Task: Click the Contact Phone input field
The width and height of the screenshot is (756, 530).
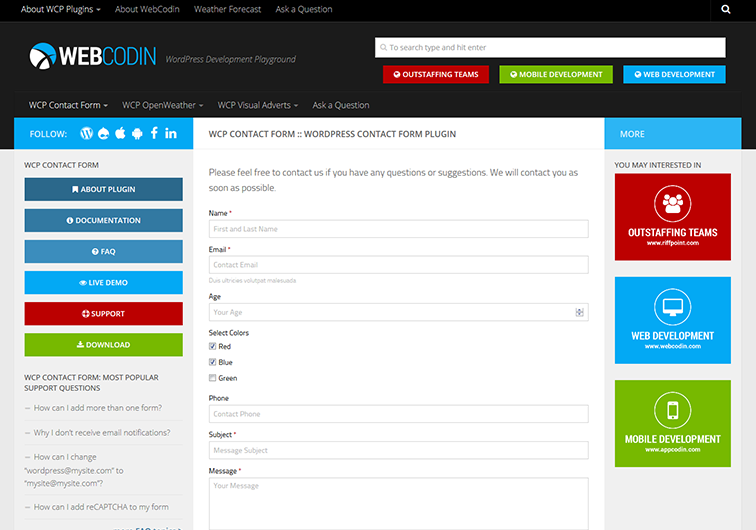Action: pyautogui.click(x=398, y=414)
